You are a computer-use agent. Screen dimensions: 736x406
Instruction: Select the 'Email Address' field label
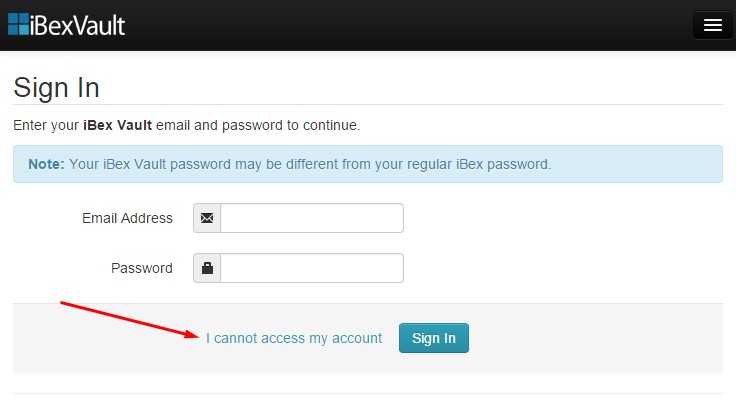127,218
